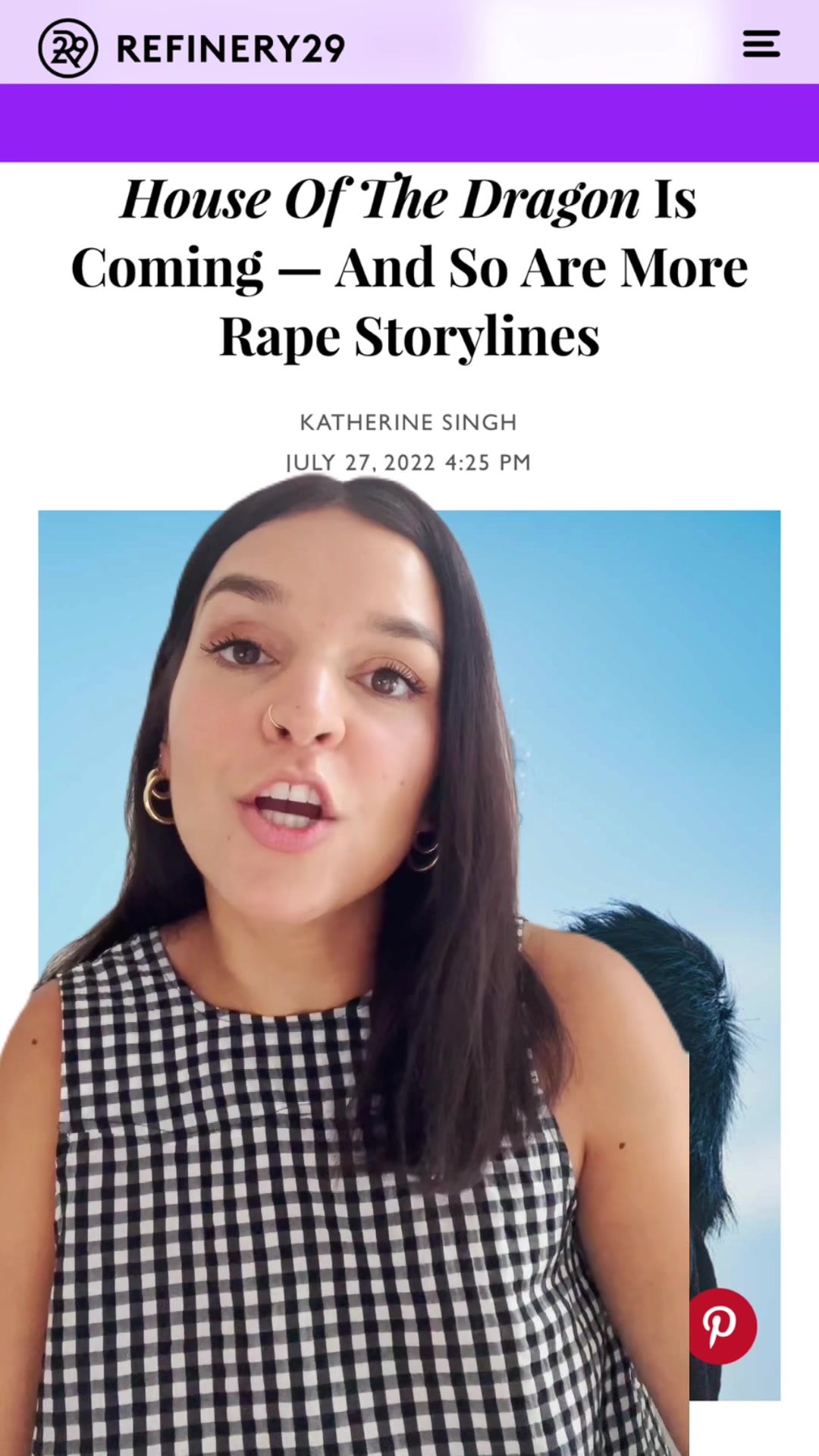Select the italic House Of The Dragon title
Viewport: 819px width, 1456px height.
(x=380, y=201)
